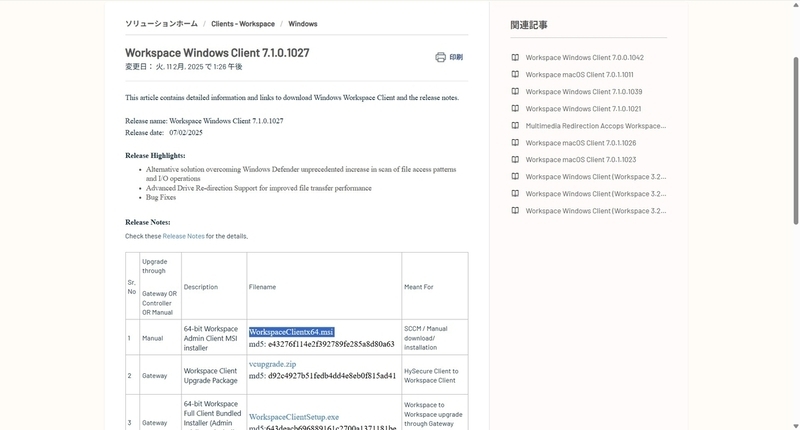Open Workspace Windows Client 7.0.0.1042 article
Viewport: 800px width, 430px height.
coord(584,58)
